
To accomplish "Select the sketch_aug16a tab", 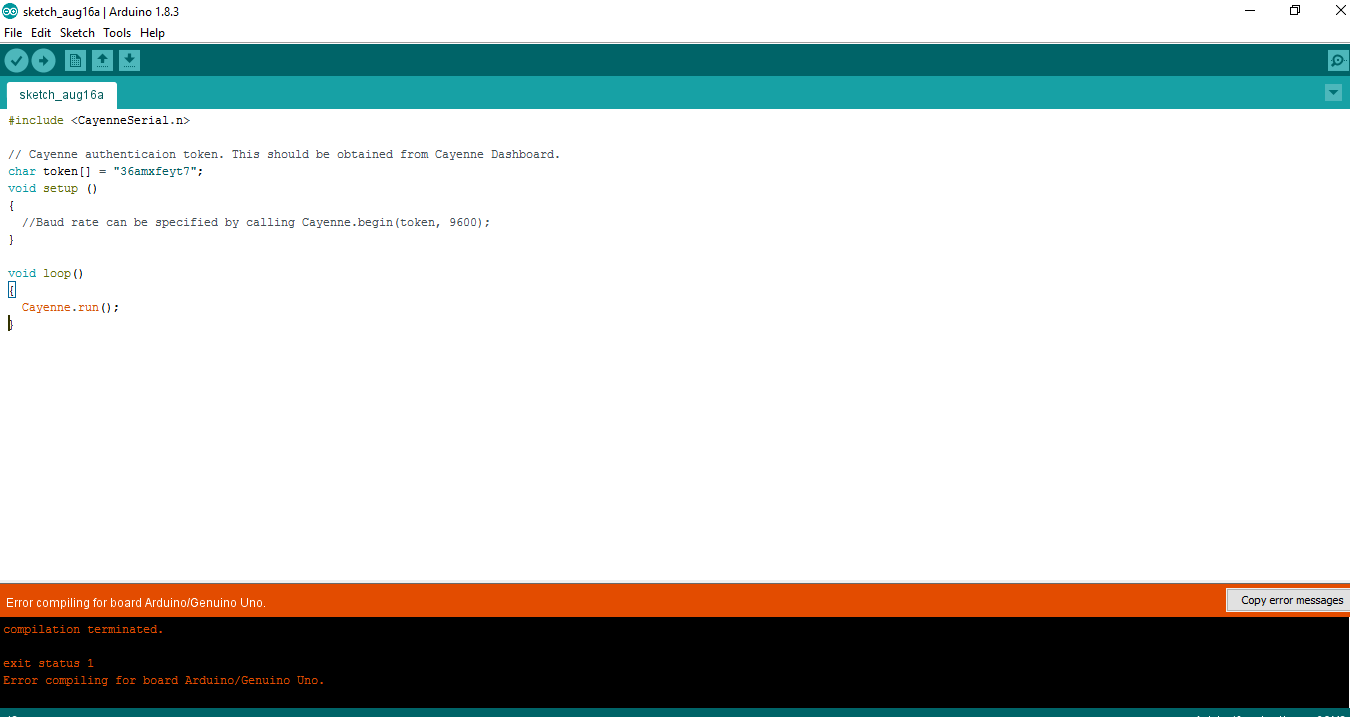I will coord(61,94).
